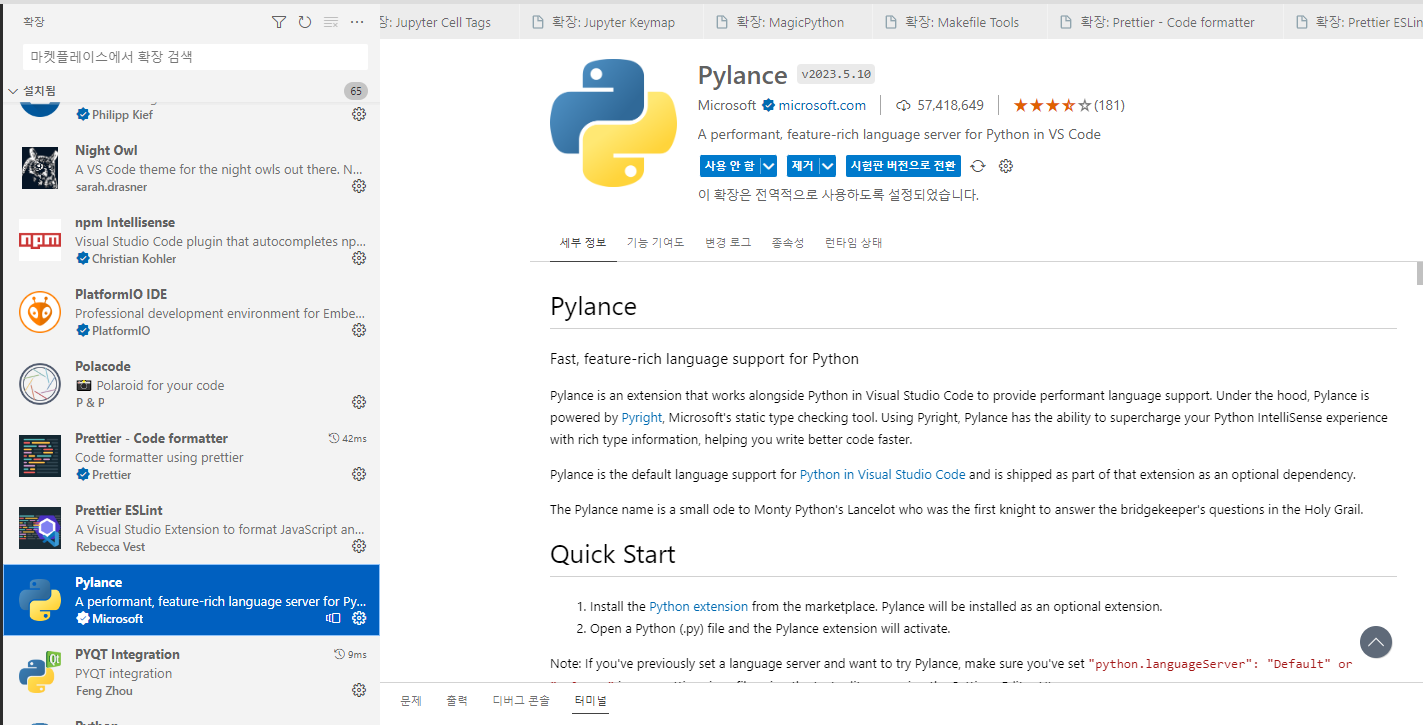Click Polacode aperture logo
This screenshot has height=725, width=1423.
coord(40,384)
